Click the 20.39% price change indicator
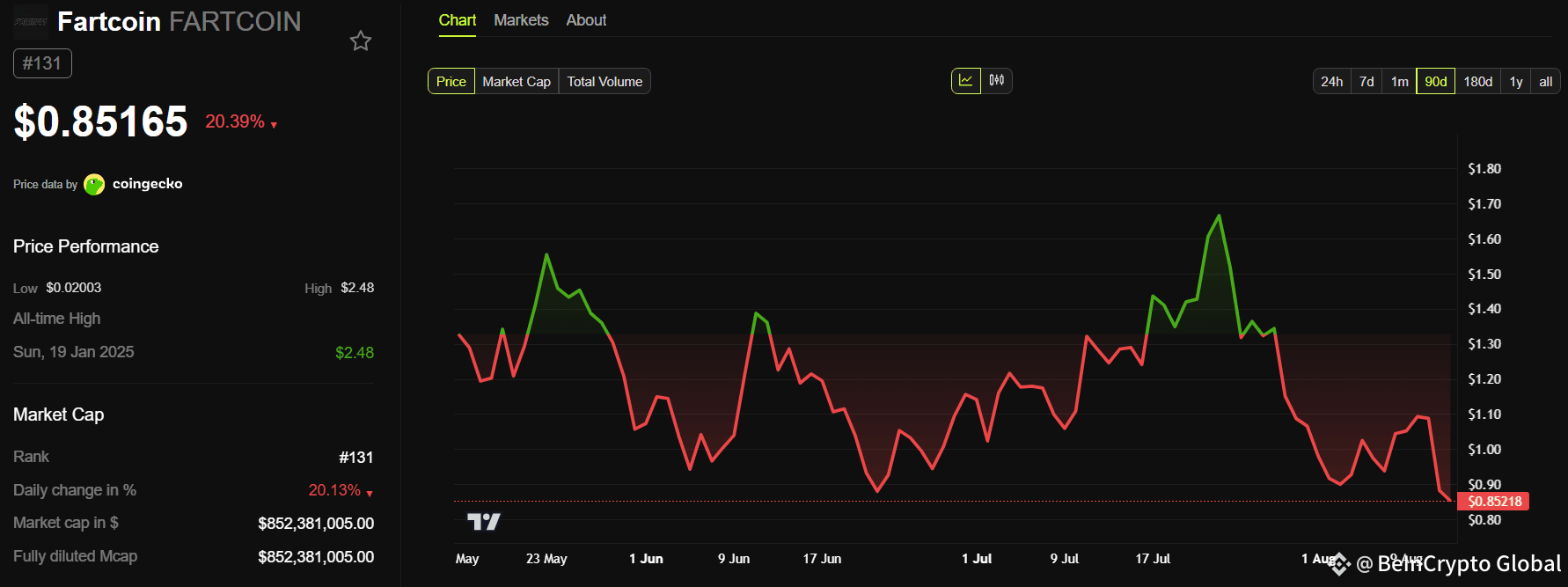 pos(241,121)
